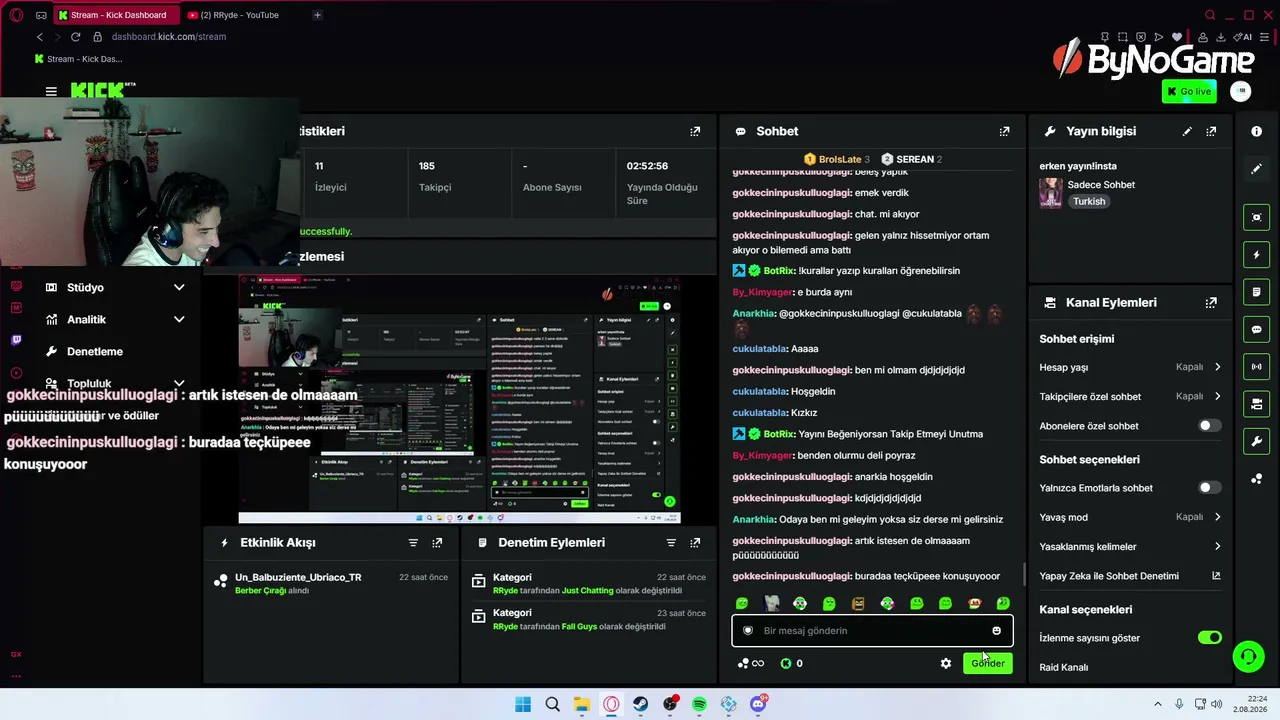Toggle the stream preview widget in sidebar
This screenshot has width=1280, height=720.
1257,217
